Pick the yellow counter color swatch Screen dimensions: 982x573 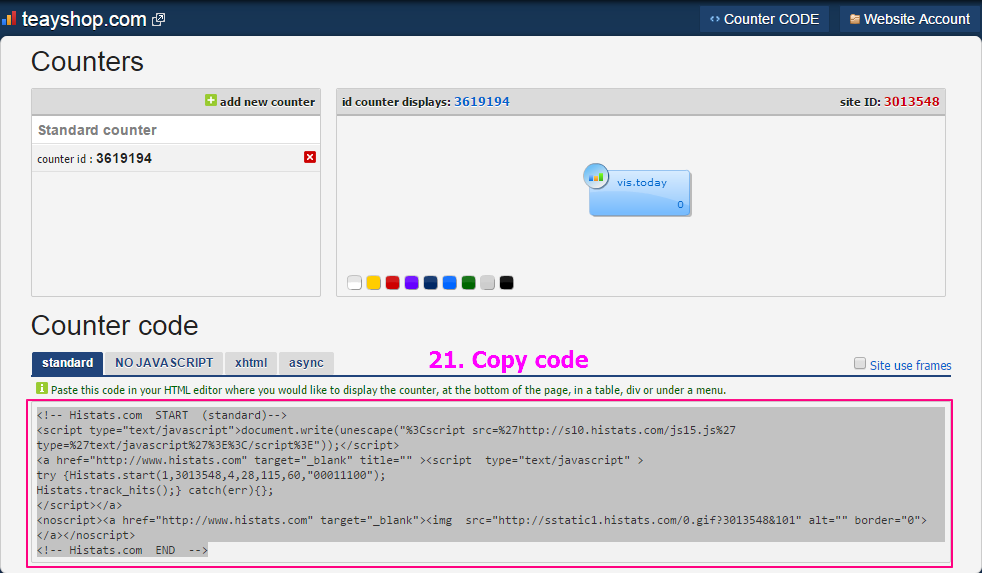[373, 283]
